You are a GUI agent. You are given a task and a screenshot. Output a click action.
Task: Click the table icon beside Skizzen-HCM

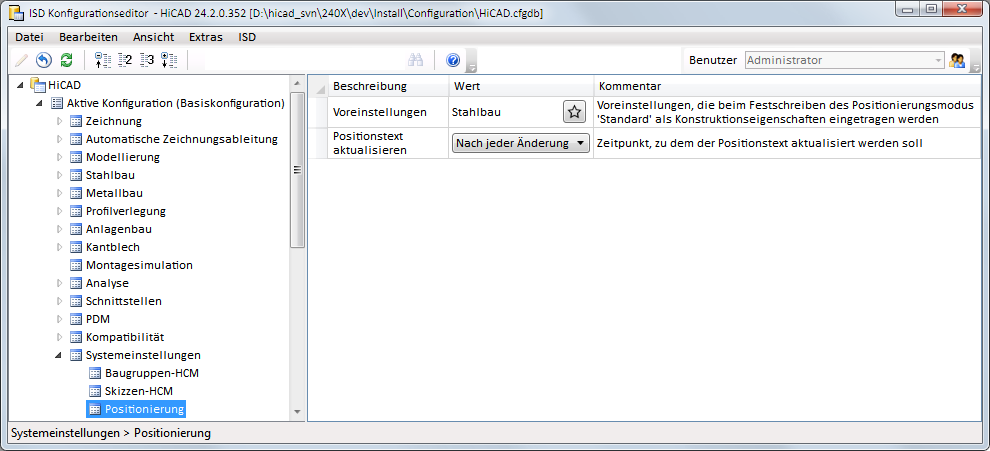click(x=95, y=391)
